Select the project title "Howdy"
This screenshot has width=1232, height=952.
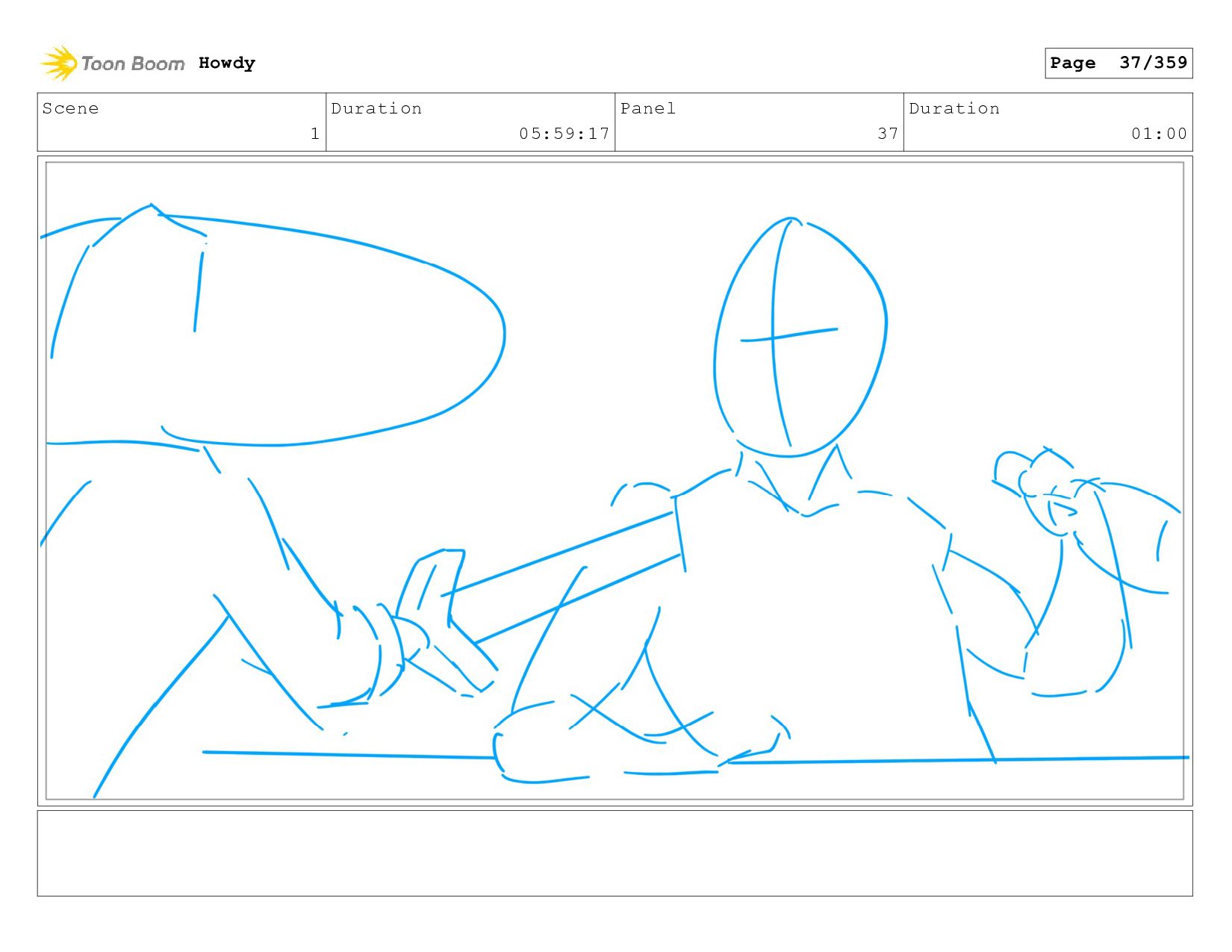click(x=227, y=63)
